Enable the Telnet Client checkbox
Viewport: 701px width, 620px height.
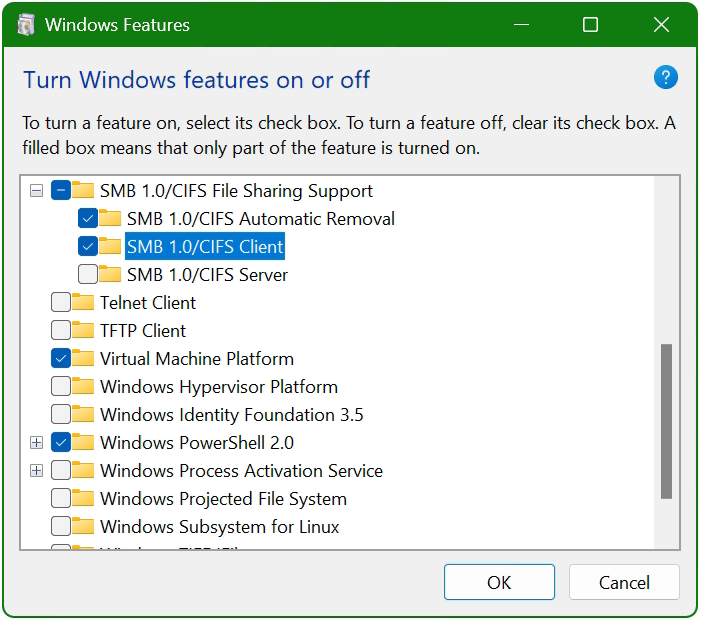click(x=61, y=303)
